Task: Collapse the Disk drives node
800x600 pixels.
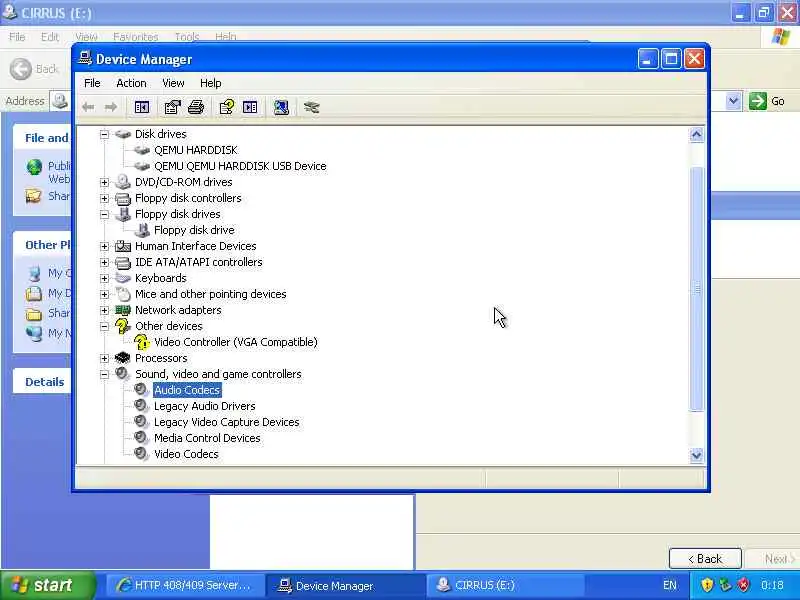Action: [105, 135]
